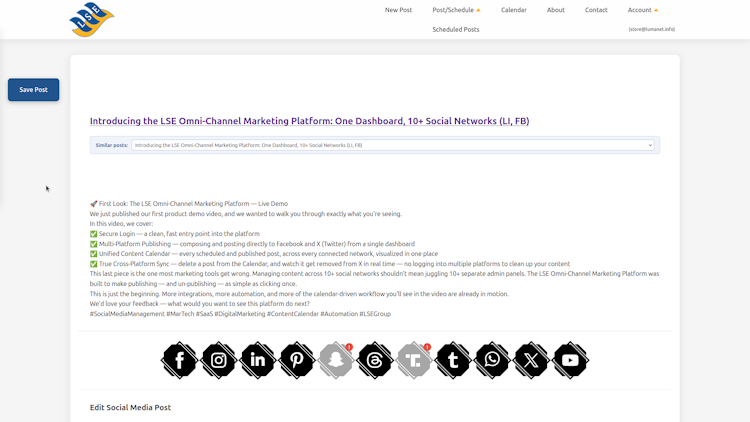Select the greyed-out Snapchat icon
Image resolution: width=750 pixels, height=422 pixels.
336,360
